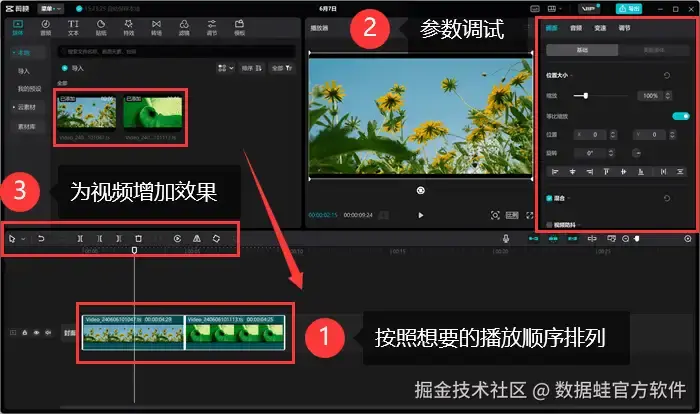Open the 文本 text tab
Image resolution: width=700 pixels, height=414 pixels.
click(x=73, y=27)
